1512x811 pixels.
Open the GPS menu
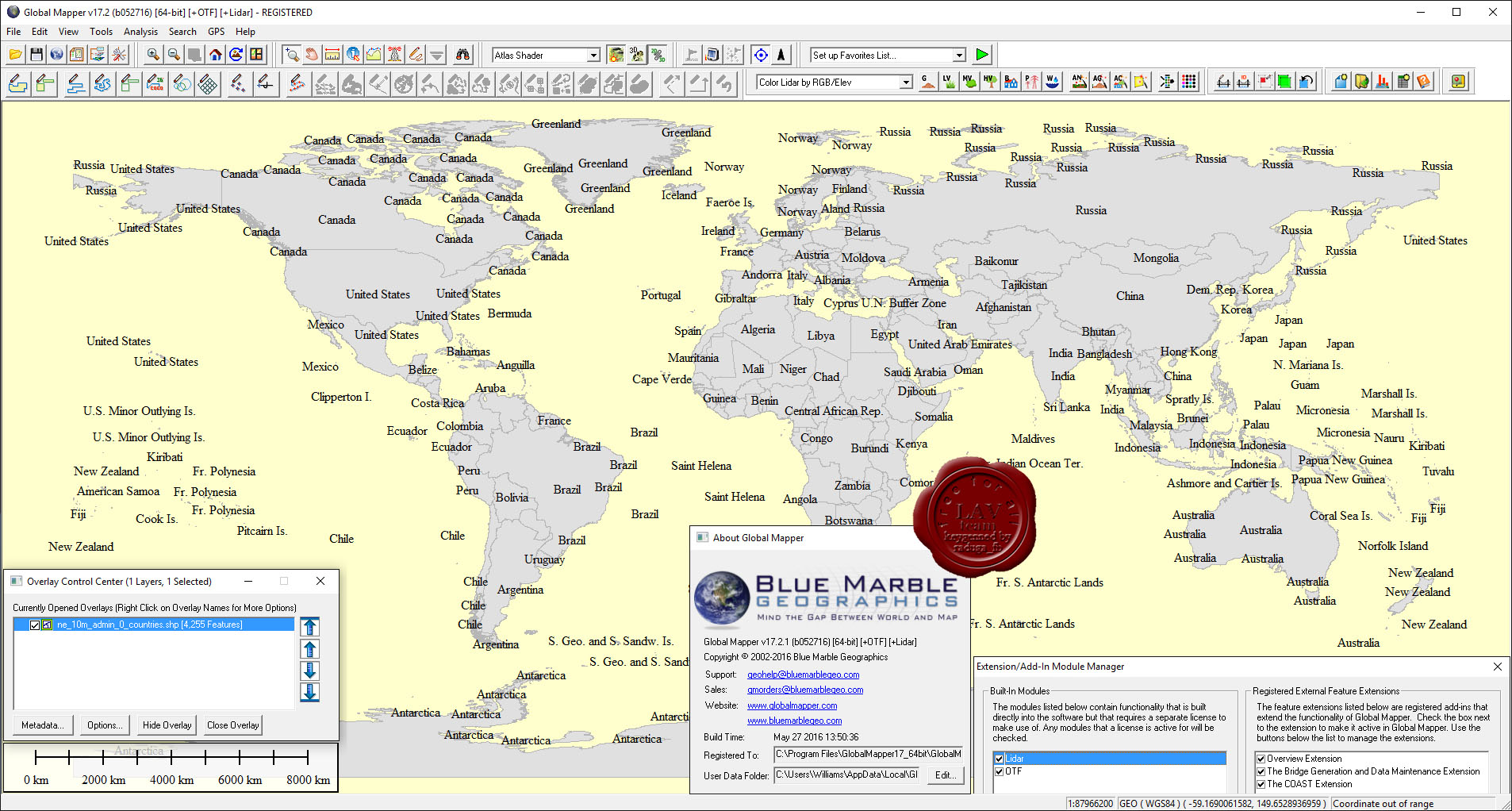click(x=216, y=32)
